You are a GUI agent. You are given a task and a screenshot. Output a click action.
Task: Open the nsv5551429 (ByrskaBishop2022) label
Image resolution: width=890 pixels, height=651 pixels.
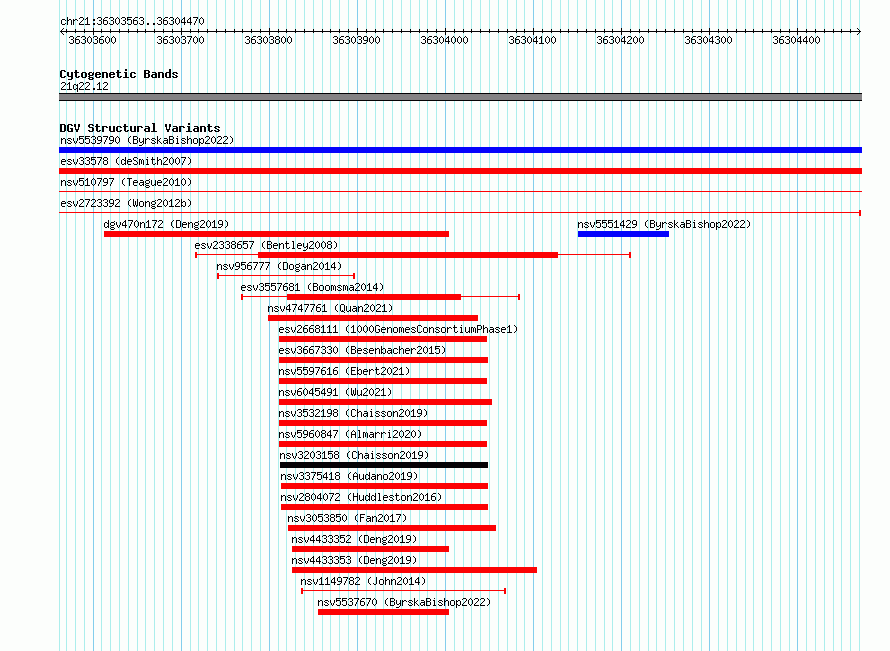(664, 224)
